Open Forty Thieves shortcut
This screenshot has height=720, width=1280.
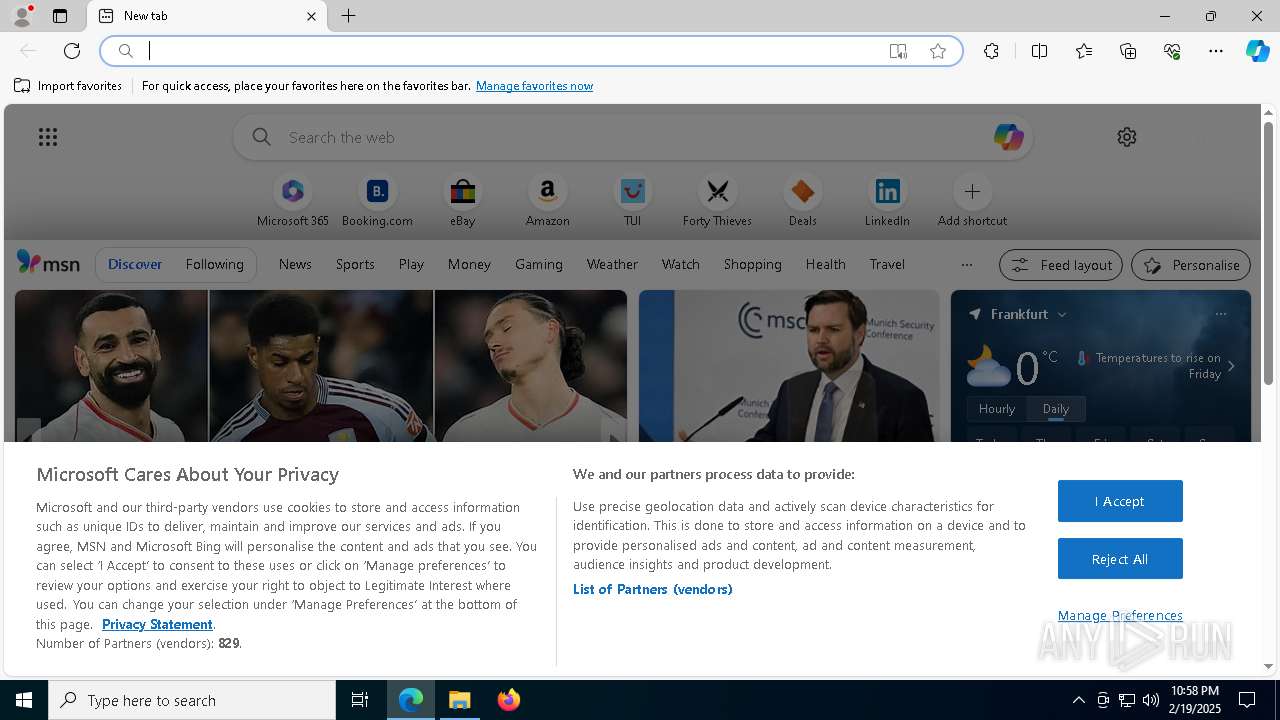pyautogui.click(x=717, y=201)
